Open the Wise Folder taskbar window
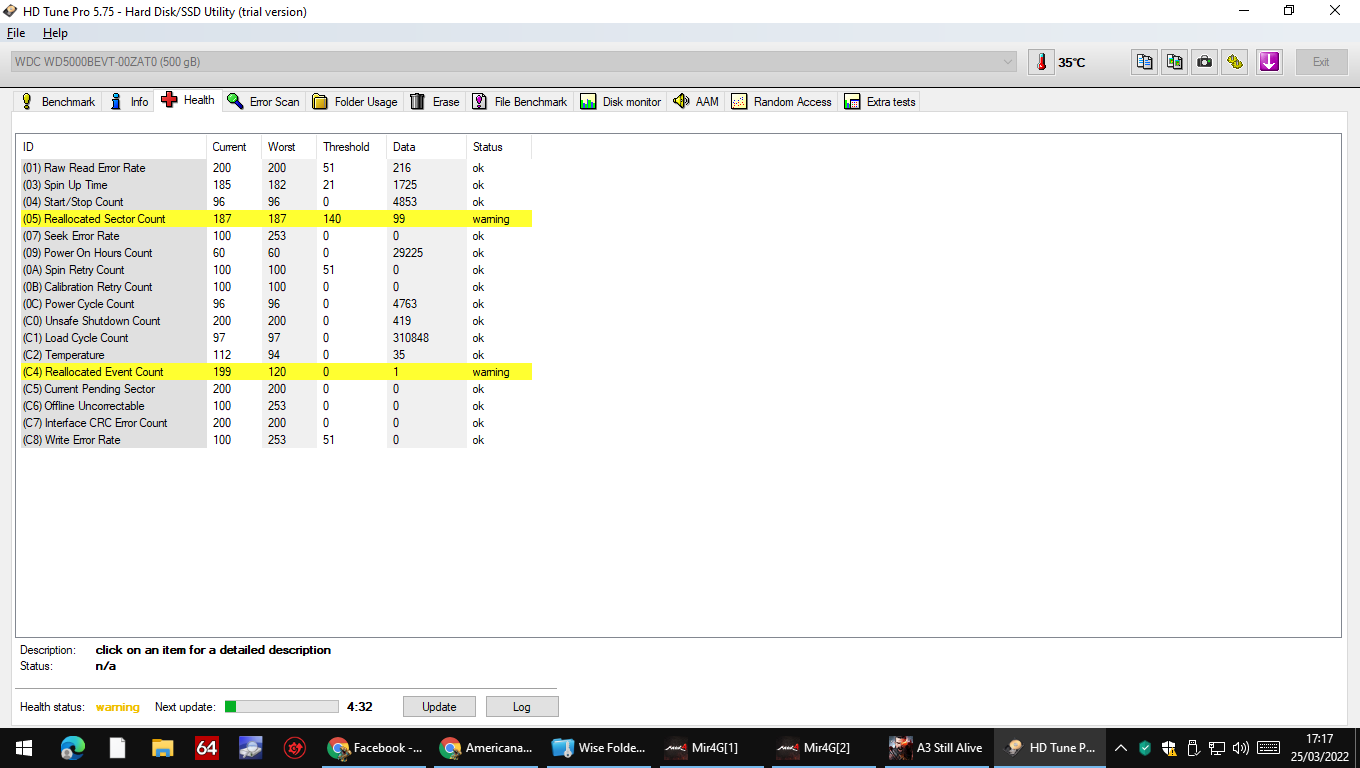The height and width of the screenshot is (768, 1360). click(x=600, y=747)
